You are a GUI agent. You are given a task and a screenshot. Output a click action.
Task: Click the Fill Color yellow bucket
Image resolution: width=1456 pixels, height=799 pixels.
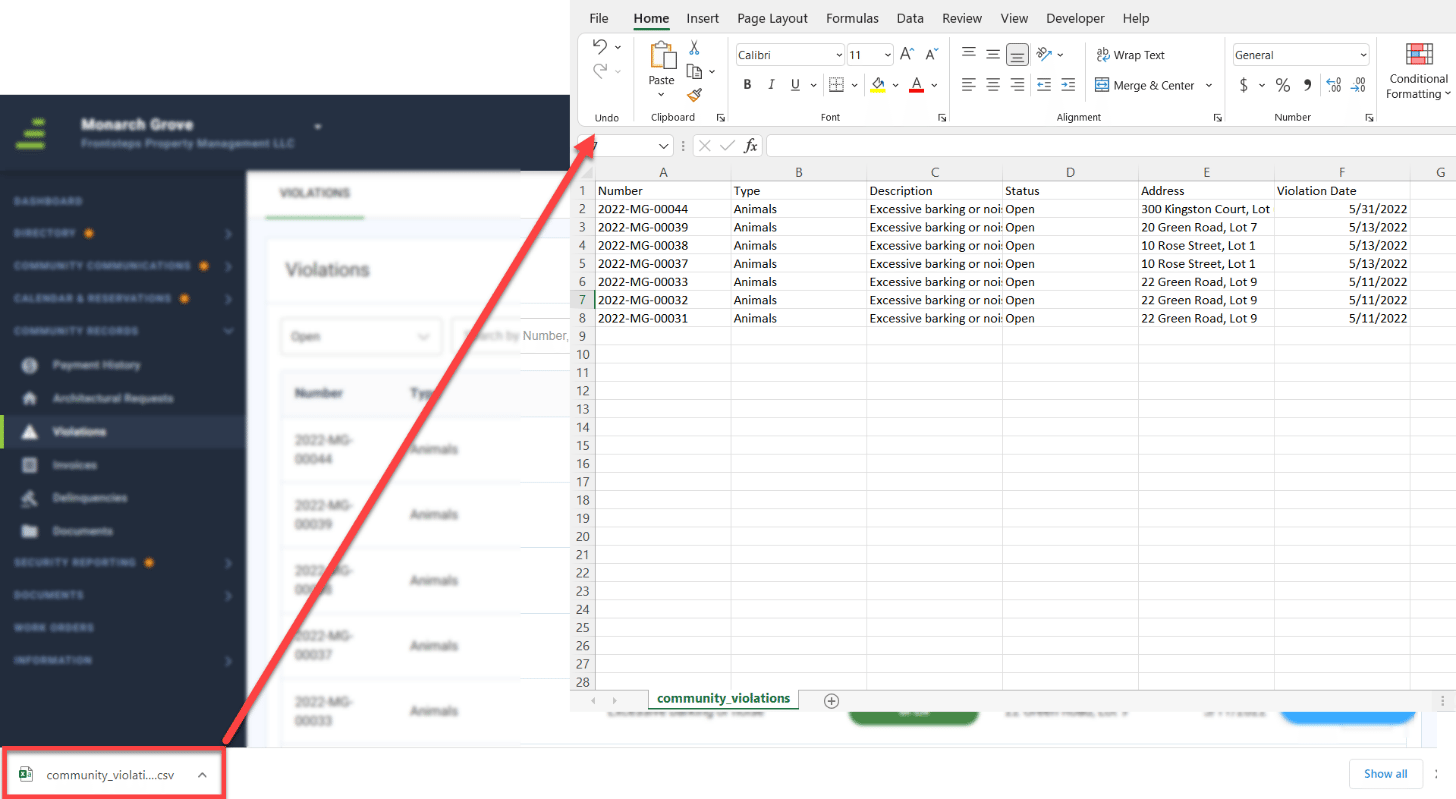878,85
